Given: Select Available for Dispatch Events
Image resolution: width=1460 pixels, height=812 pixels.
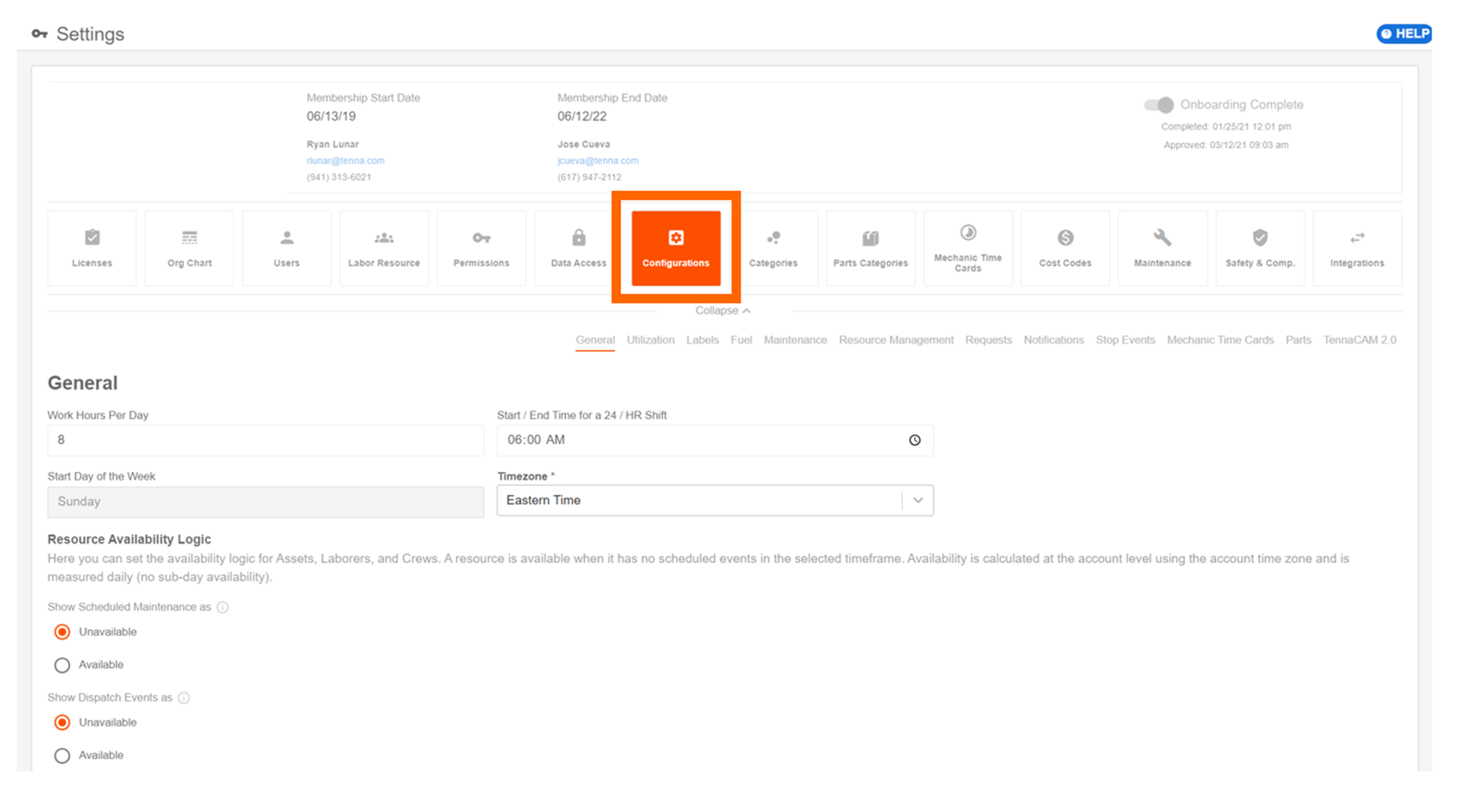Looking at the screenshot, I should click(x=63, y=756).
